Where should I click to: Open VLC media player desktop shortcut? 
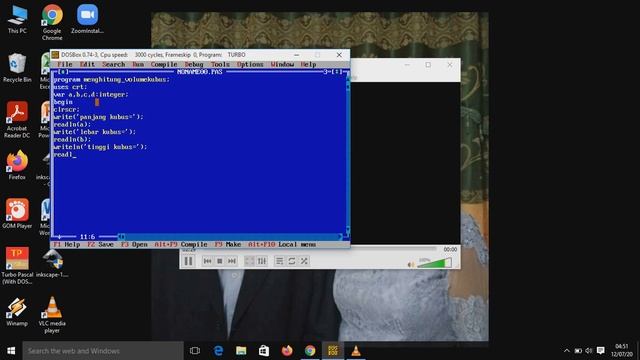[x=52, y=315]
